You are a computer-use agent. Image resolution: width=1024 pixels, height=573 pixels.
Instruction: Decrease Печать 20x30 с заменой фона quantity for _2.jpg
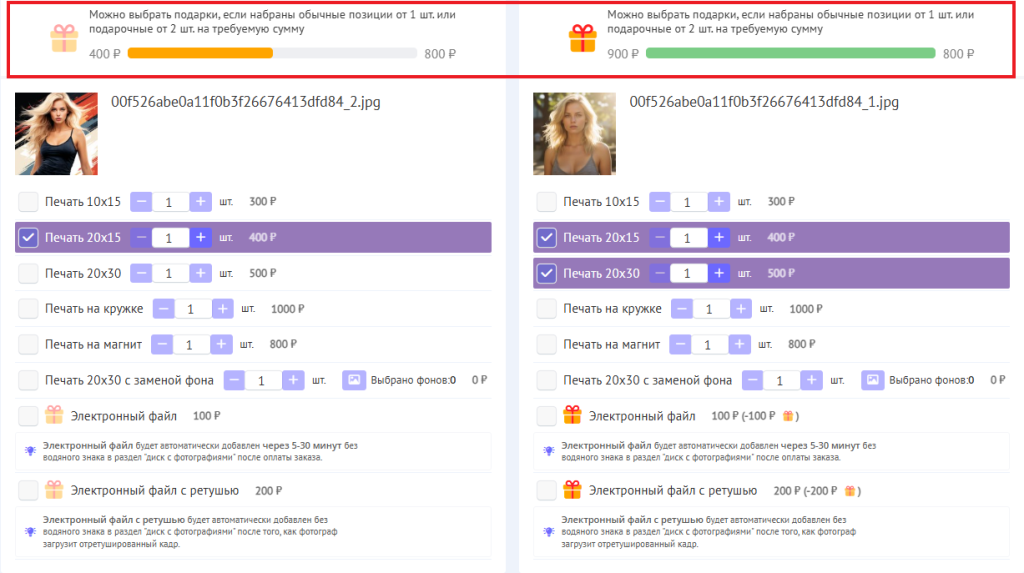point(234,380)
